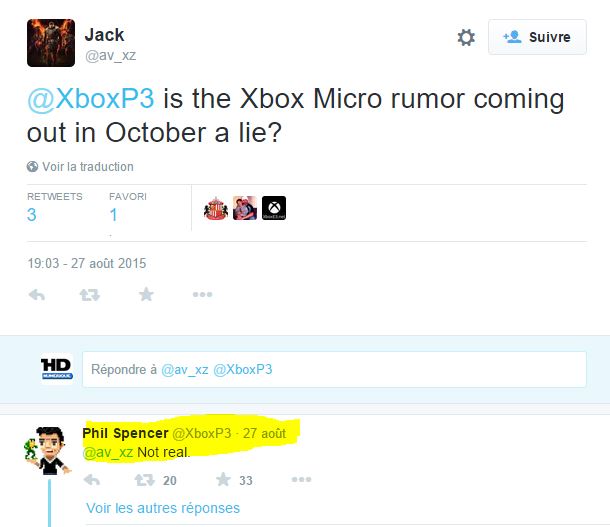Viewport: 610px width, 527px height.
Task: Favorite Jack's tweet with the star icon
Action: pos(146,294)
